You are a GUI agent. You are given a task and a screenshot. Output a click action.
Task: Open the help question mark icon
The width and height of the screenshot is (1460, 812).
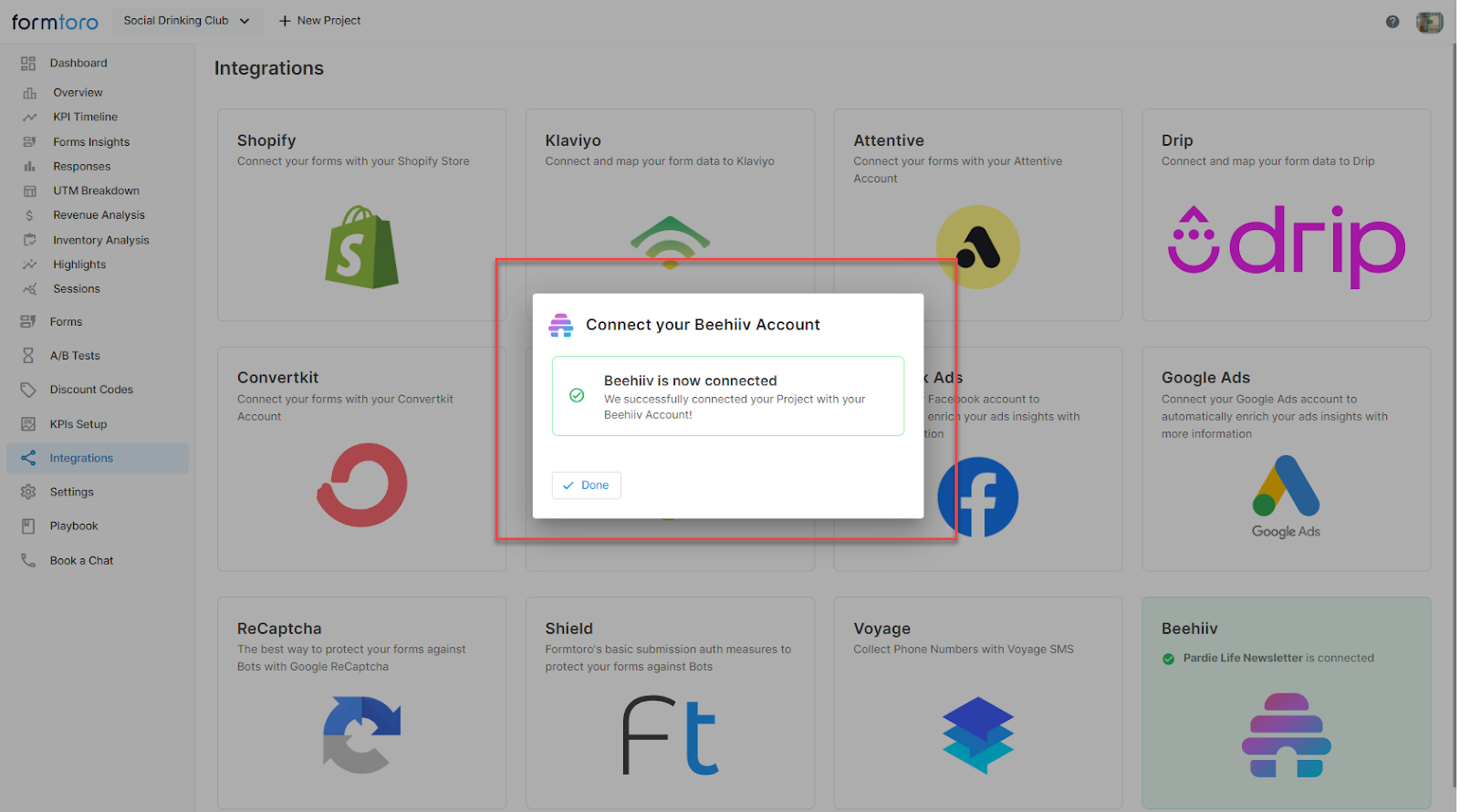(1392, 22)
